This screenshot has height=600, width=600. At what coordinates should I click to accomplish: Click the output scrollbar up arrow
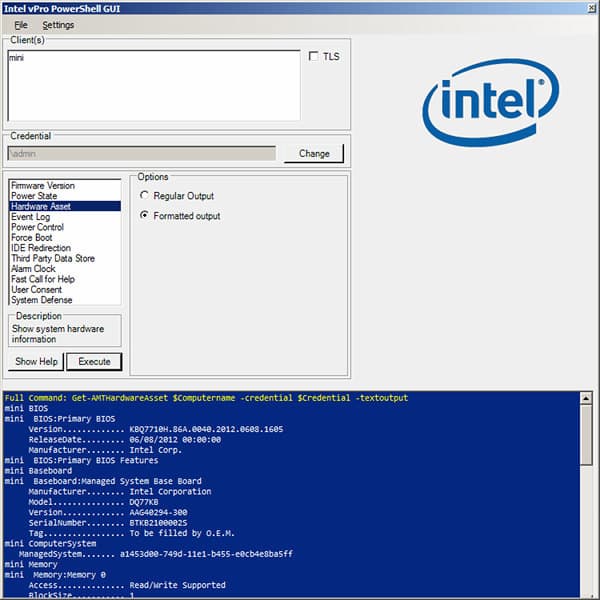click(586, 398)
